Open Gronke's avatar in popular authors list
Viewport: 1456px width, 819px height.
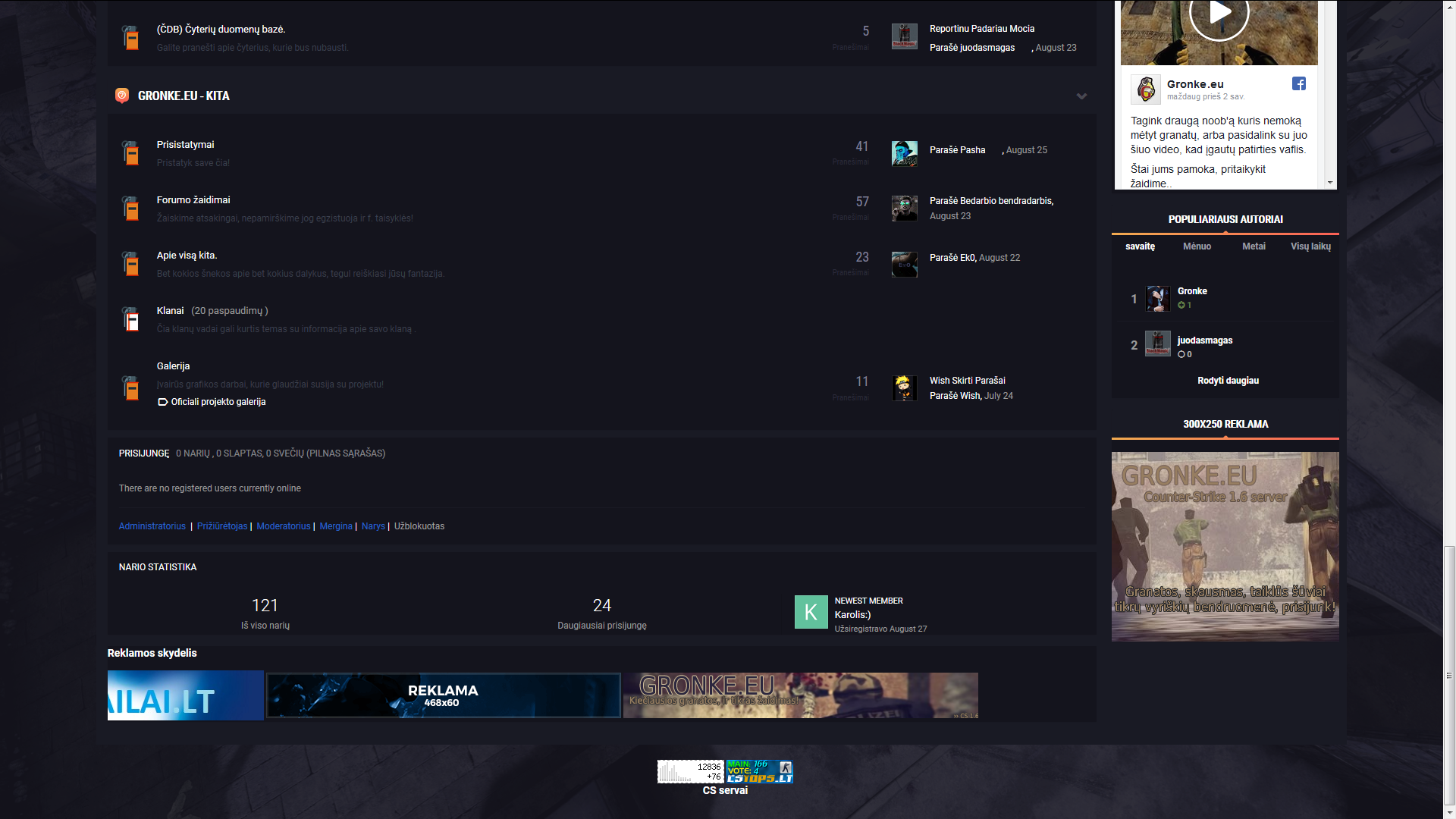coord(1157,299)
